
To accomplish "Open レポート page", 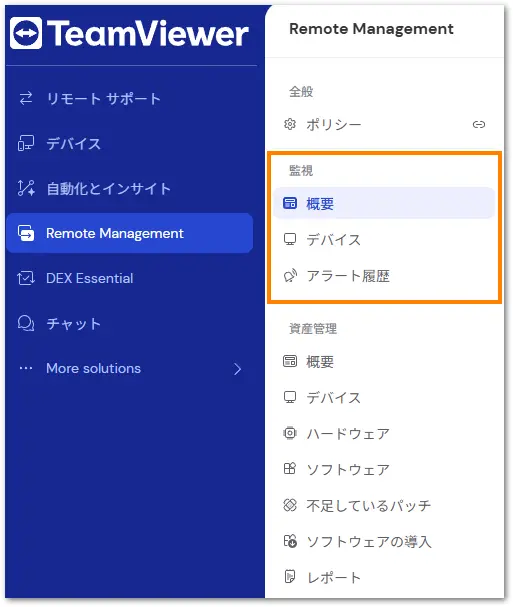I will point(384,576).
